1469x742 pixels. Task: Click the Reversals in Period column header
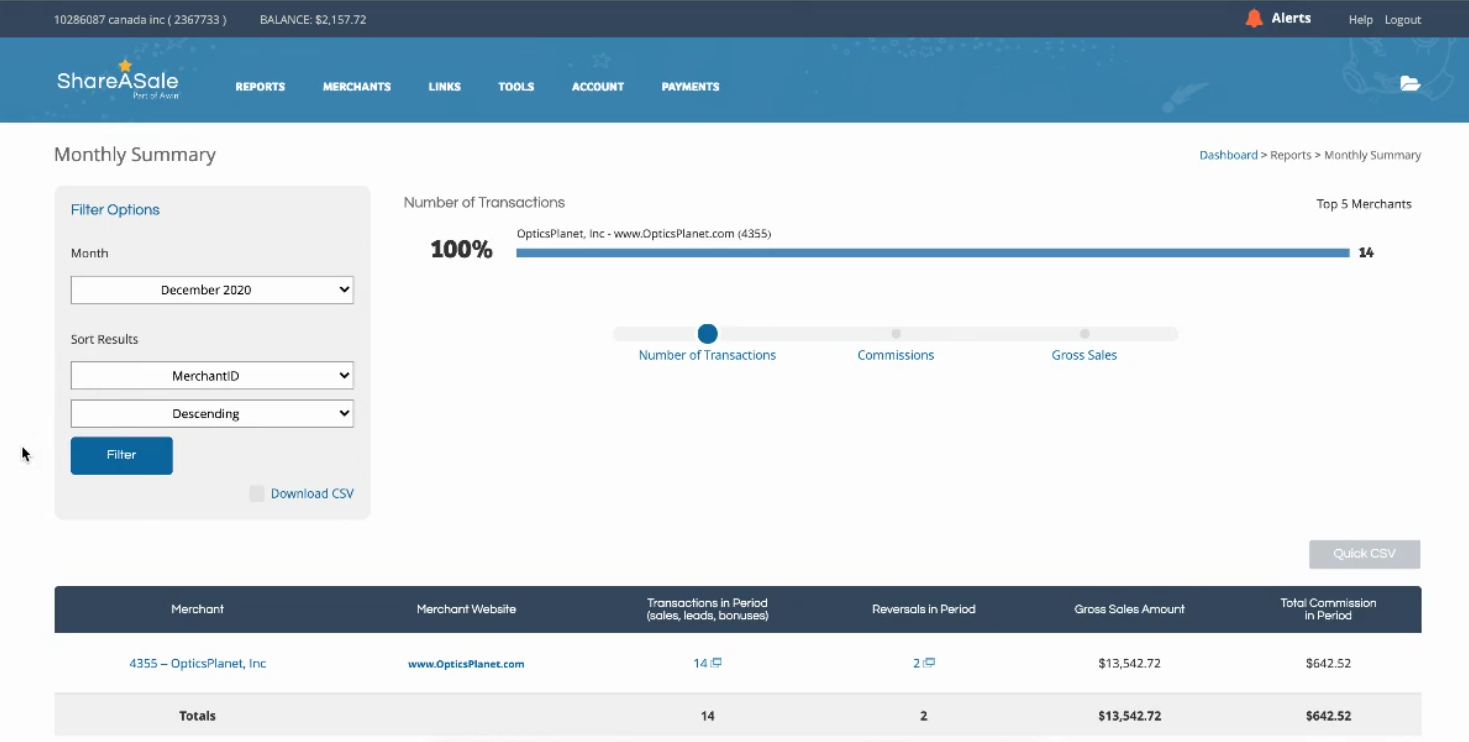924,609
